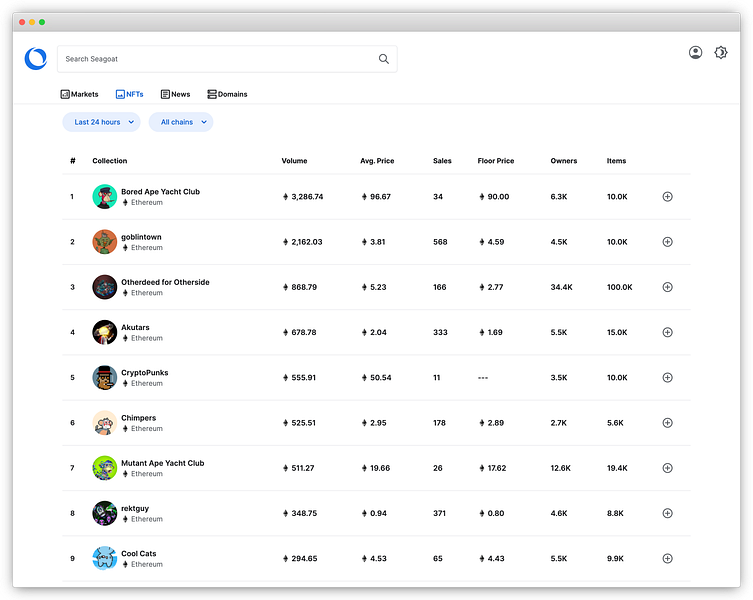Sort by Owners column header
The image size is (753, 600).
pos(564,161)
